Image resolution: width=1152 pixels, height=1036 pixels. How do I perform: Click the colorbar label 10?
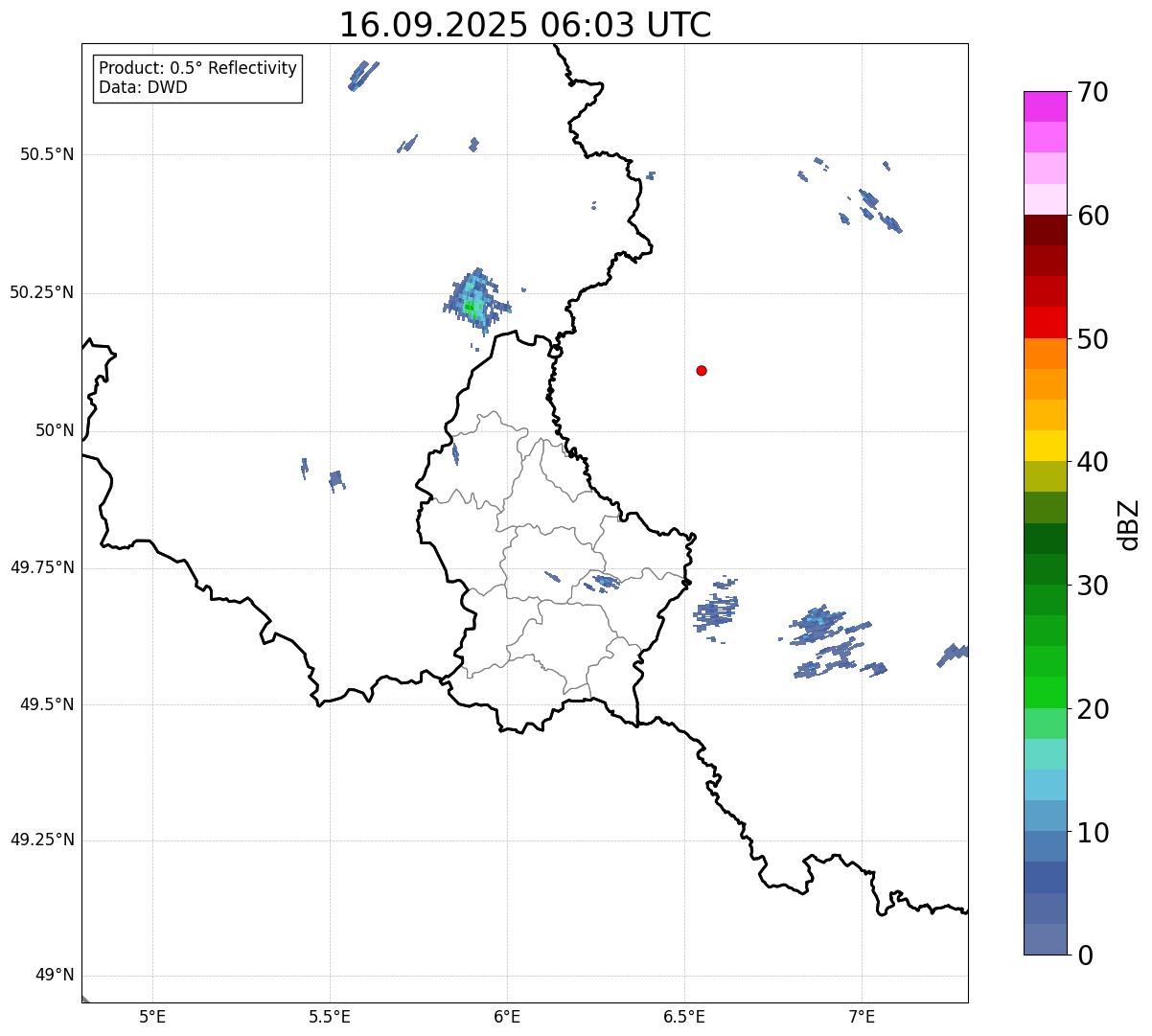1093,833
